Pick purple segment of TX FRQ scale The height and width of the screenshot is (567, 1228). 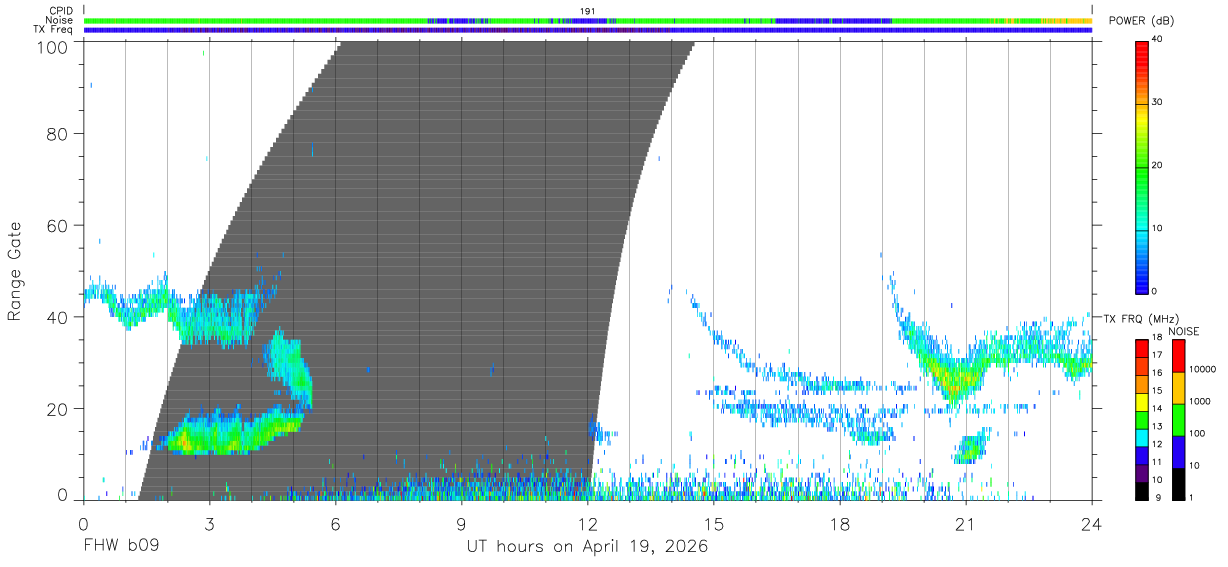[x=1141, y=474]
